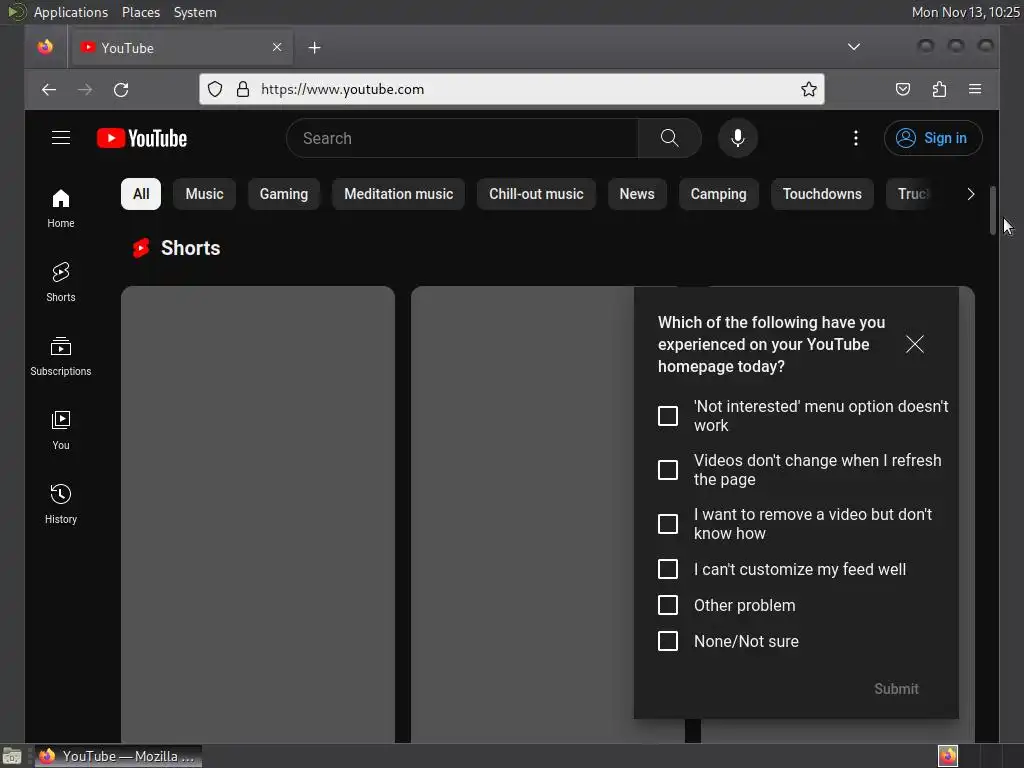View site security padlock info
The image size is (1024, 768).
[242, 89]
